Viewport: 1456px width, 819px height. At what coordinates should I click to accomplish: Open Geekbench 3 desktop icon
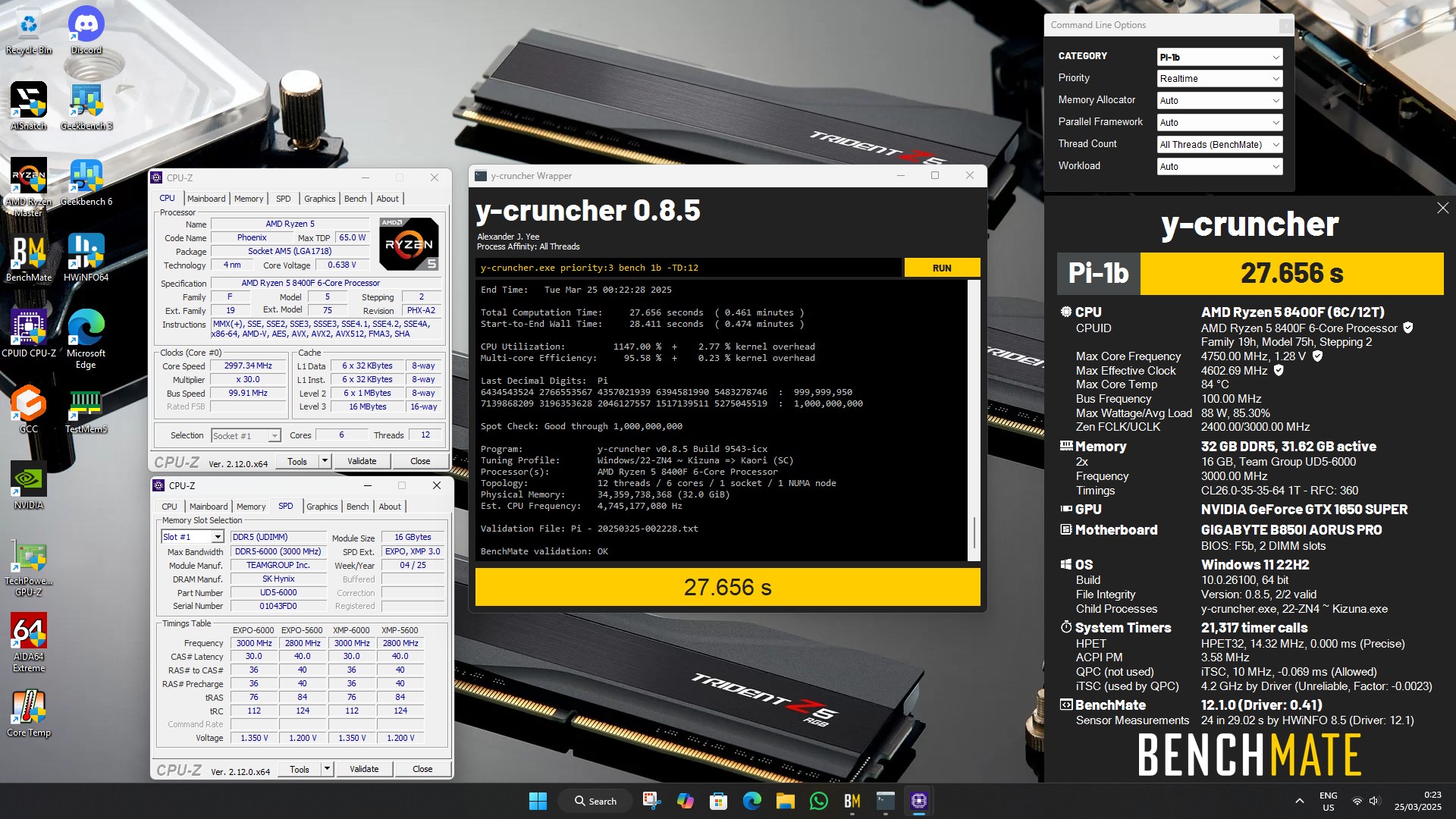pyautogui.click(x=86, y=106)
